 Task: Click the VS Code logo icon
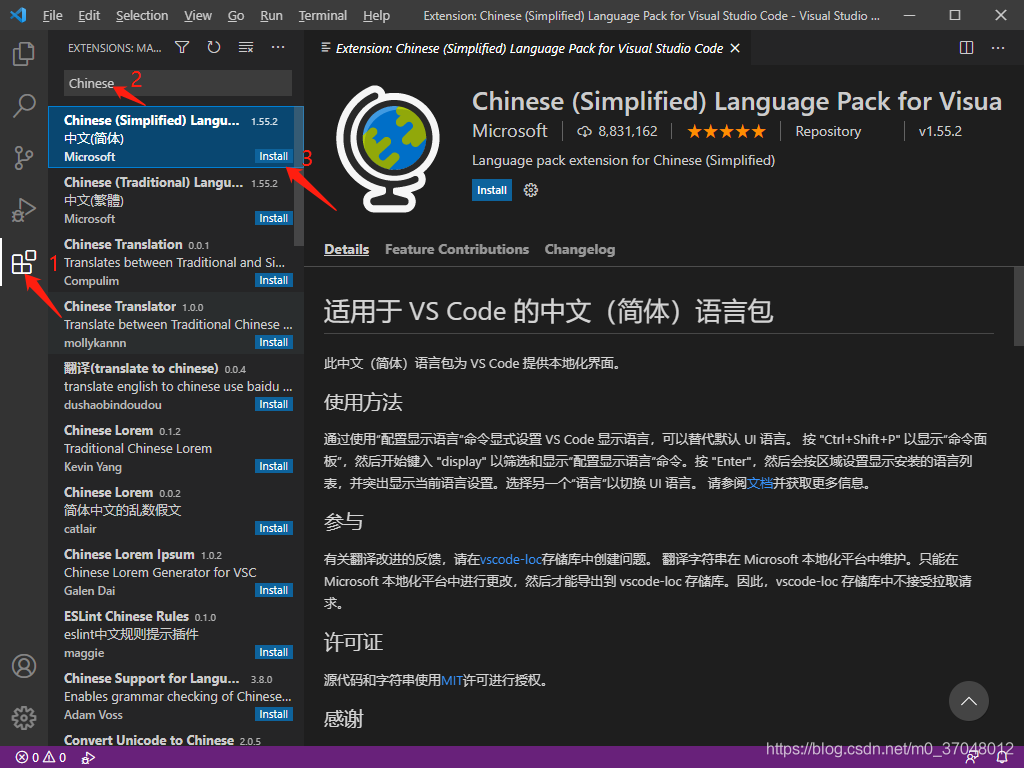18,15
